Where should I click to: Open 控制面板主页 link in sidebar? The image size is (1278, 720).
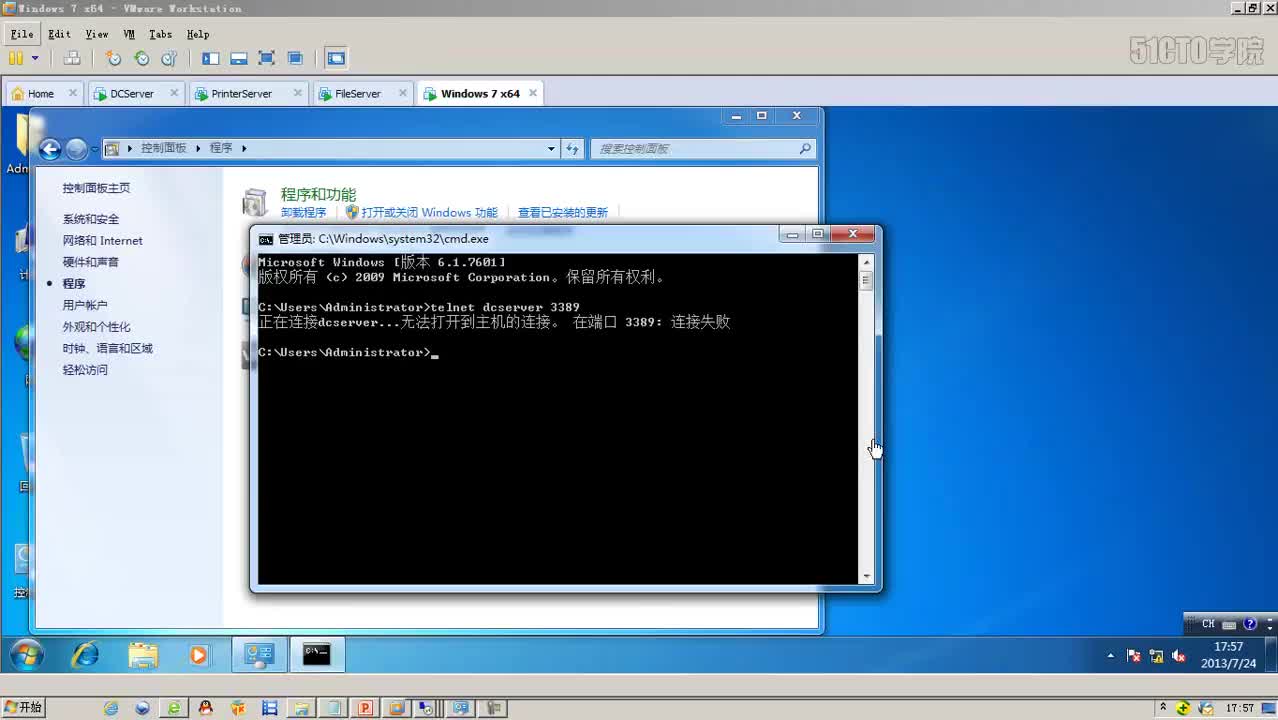click(96, 188)
